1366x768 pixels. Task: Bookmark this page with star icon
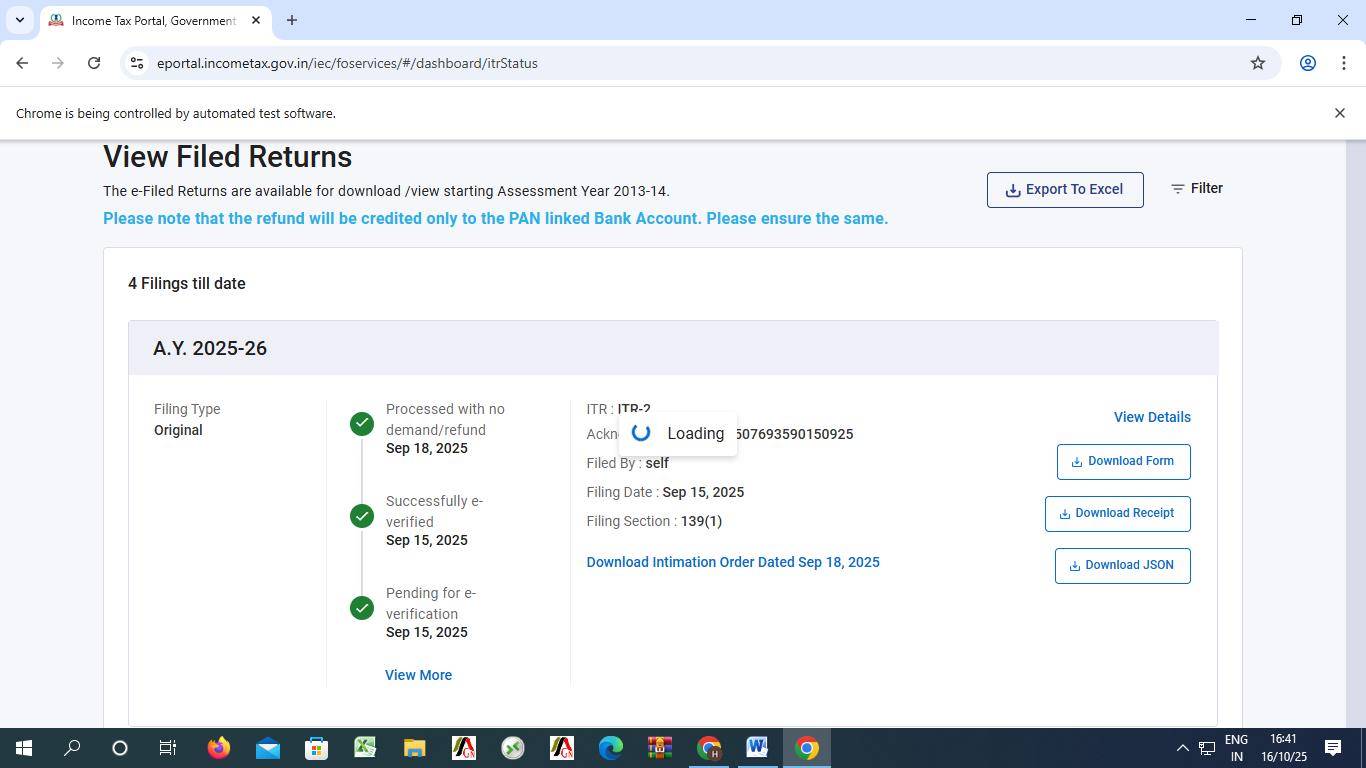tap(1257, 63)
